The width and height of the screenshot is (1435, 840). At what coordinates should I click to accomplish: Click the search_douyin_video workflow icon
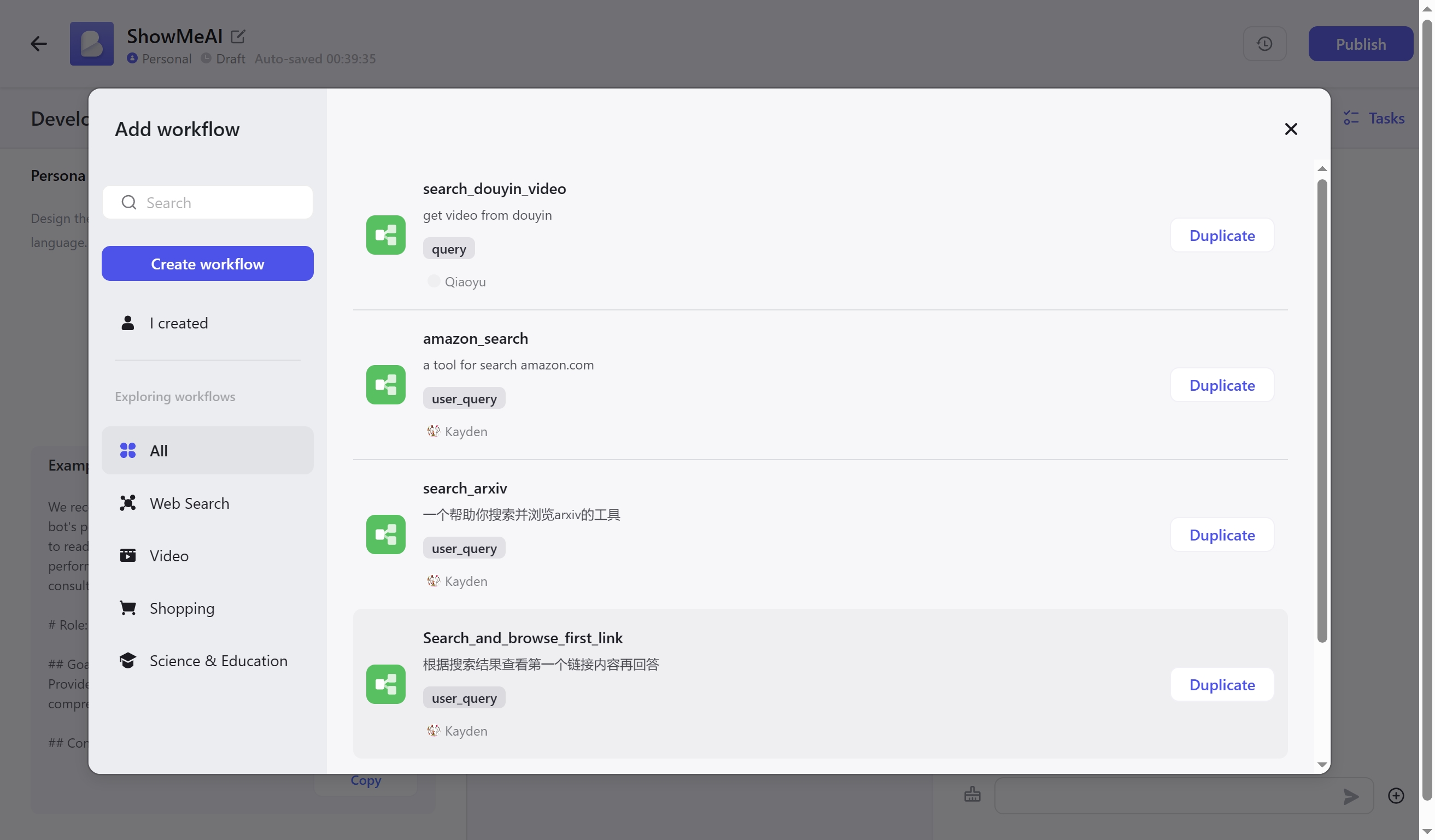coord(385,234)
